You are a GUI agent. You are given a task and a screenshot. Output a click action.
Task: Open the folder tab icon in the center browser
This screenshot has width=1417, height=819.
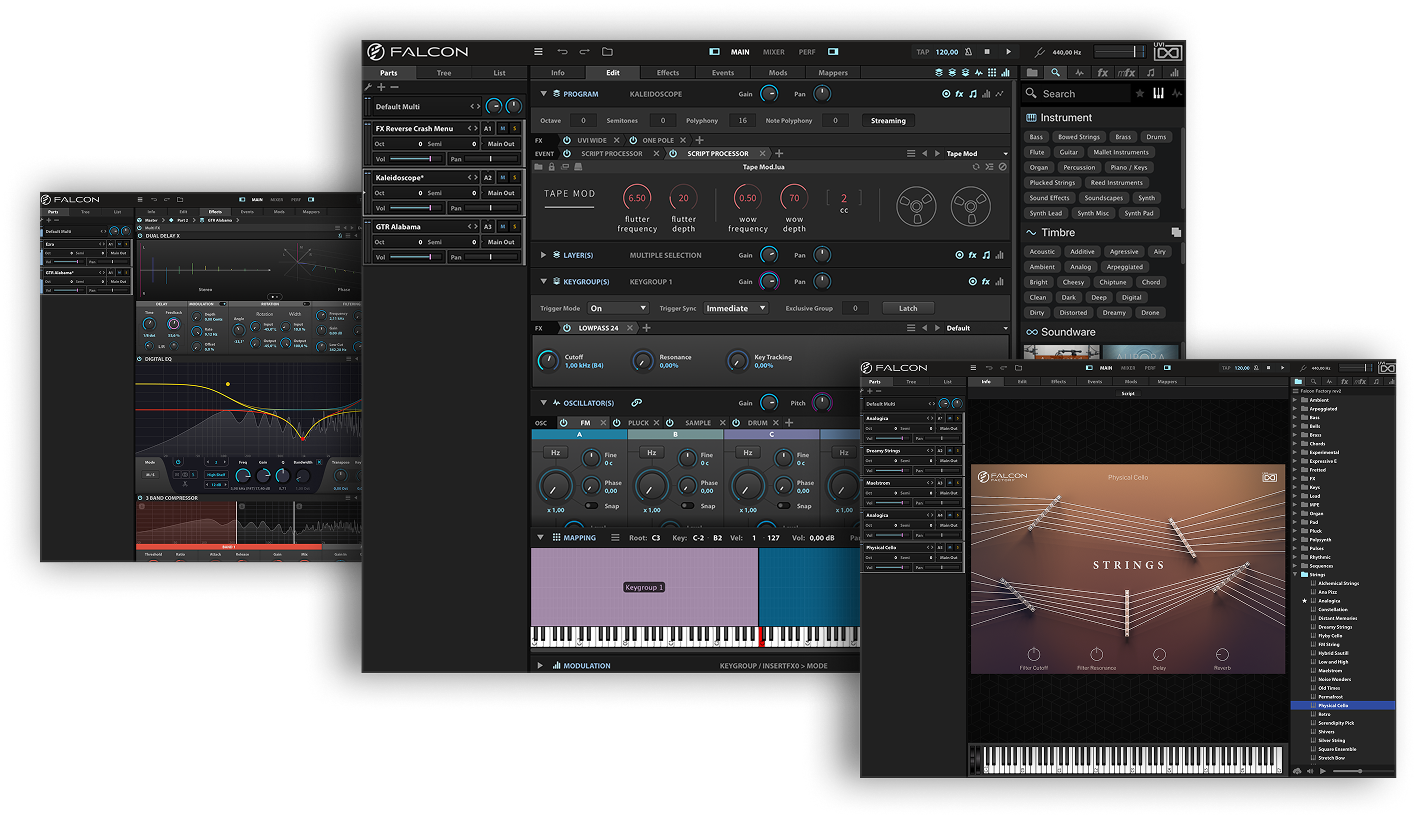point(1032,73)
